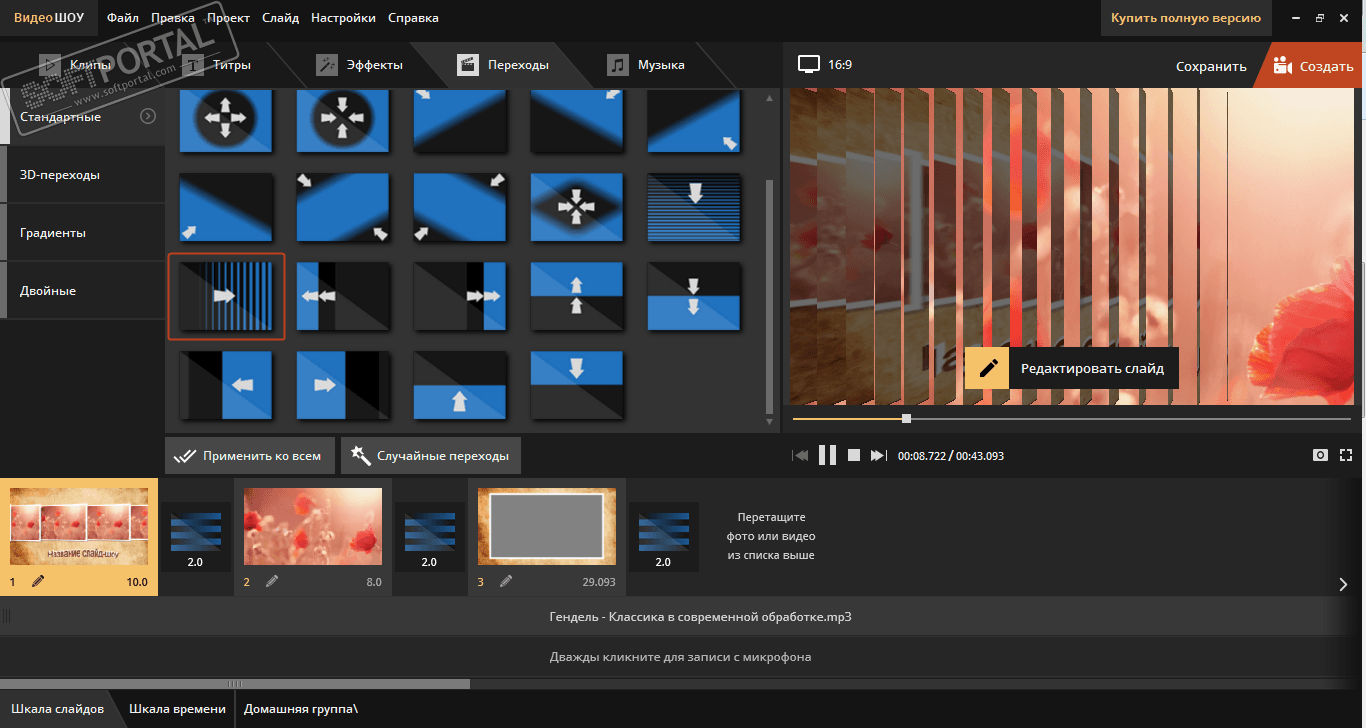Screen dimensions: 1366x728
Task: Open the transition after slide 2
Action: 429,537
